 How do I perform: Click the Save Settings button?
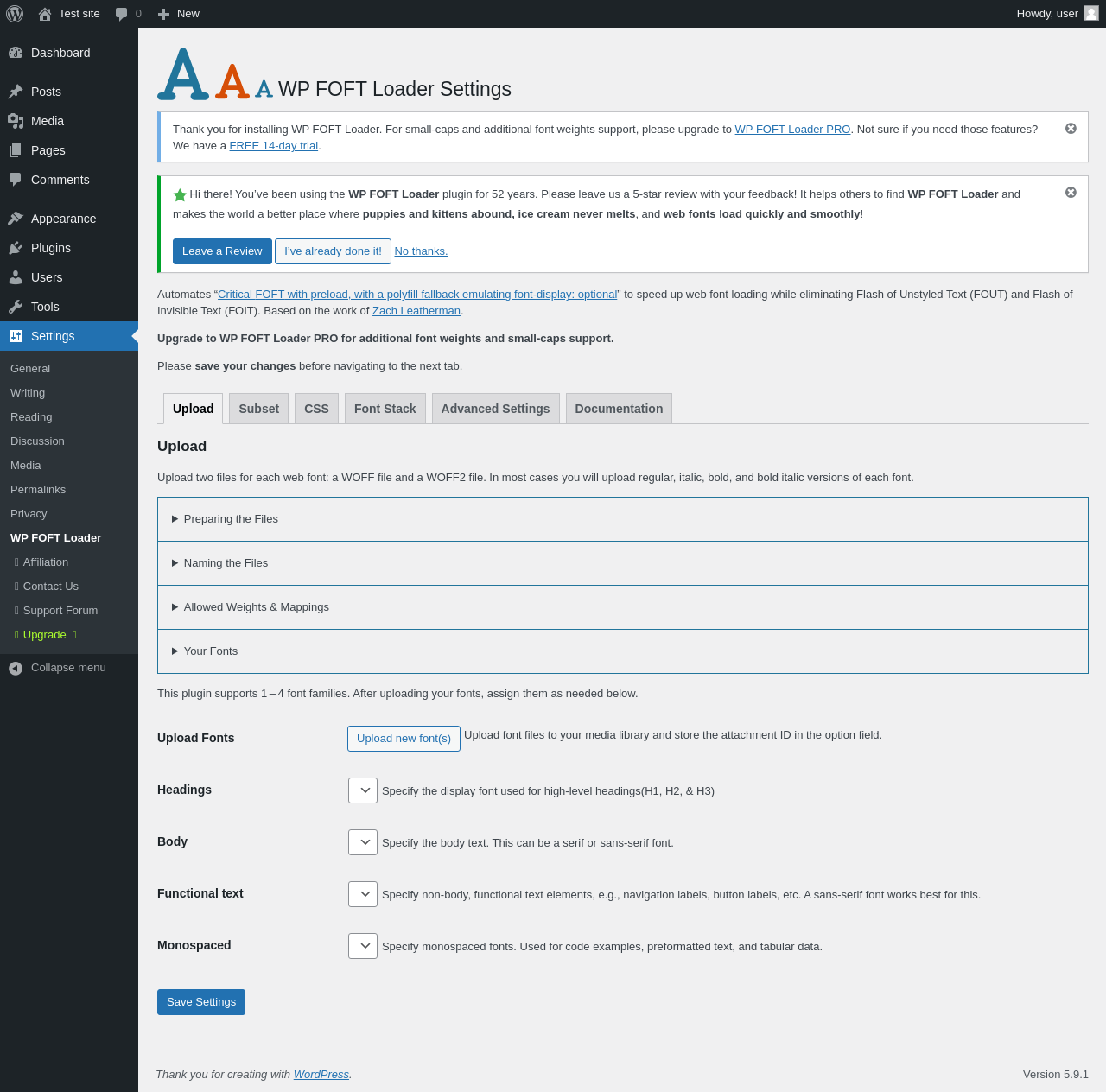pyautogui.click(x=201, y=1002)
